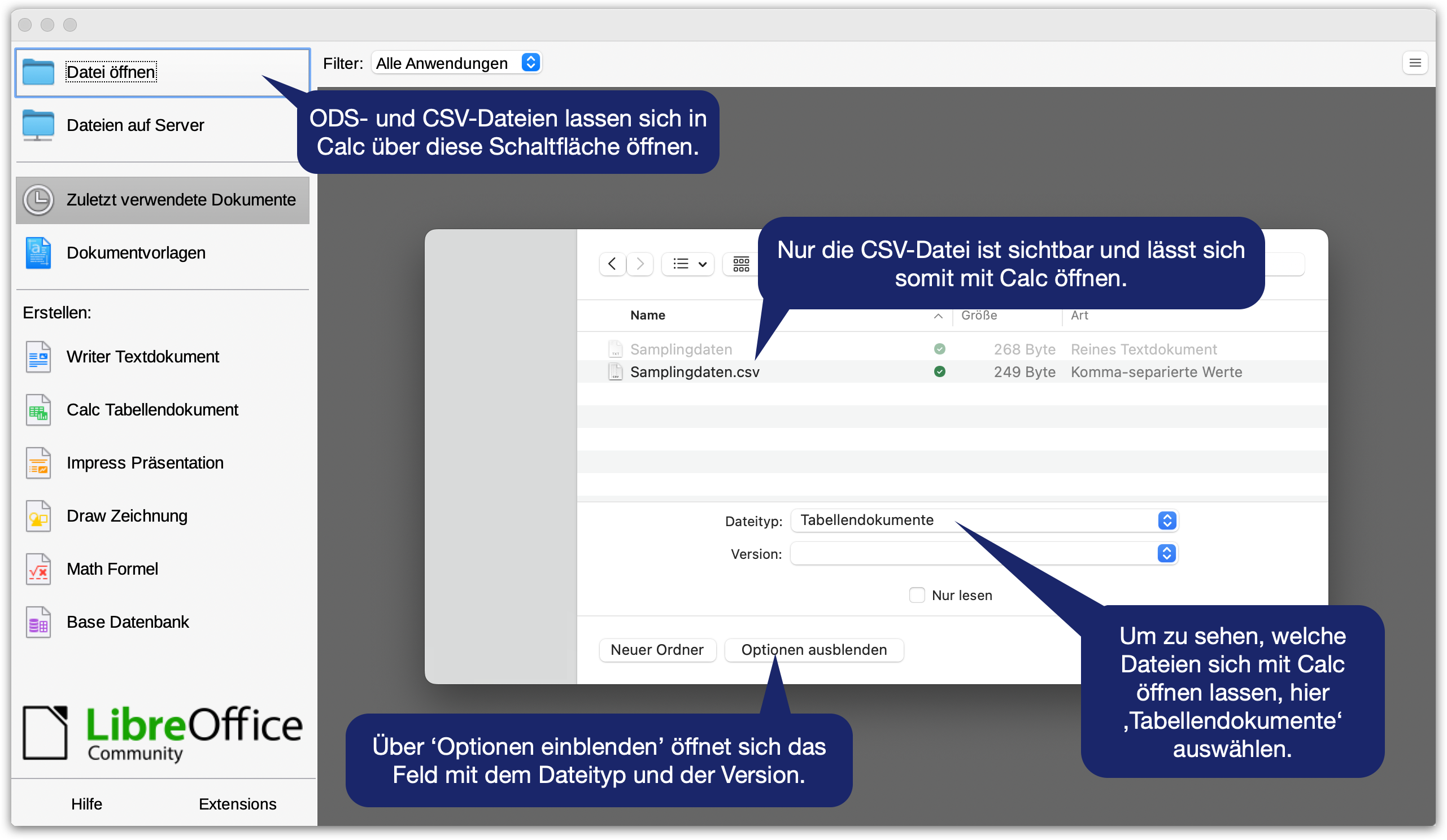Viewport: 1447px width, 840px height.
Task: Click the Math Formel icon
Action: 38,569
